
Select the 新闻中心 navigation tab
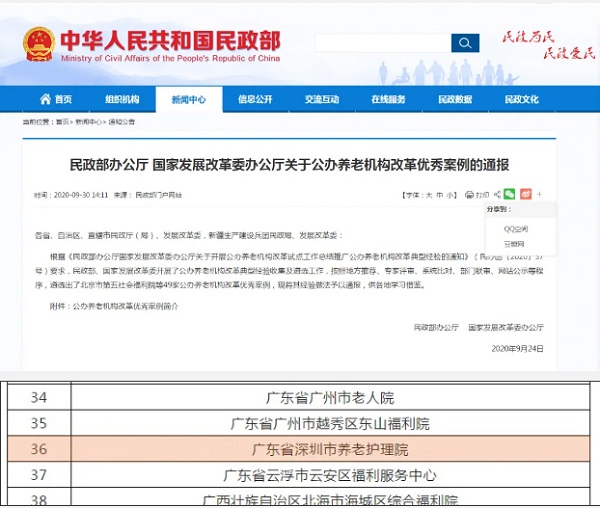click(189, 99)
